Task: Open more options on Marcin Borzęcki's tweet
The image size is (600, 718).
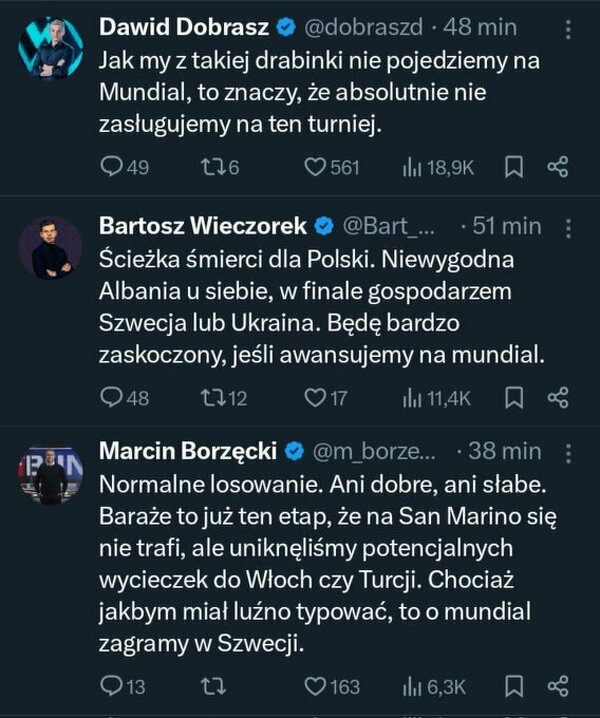Action: tap(568, 452)
